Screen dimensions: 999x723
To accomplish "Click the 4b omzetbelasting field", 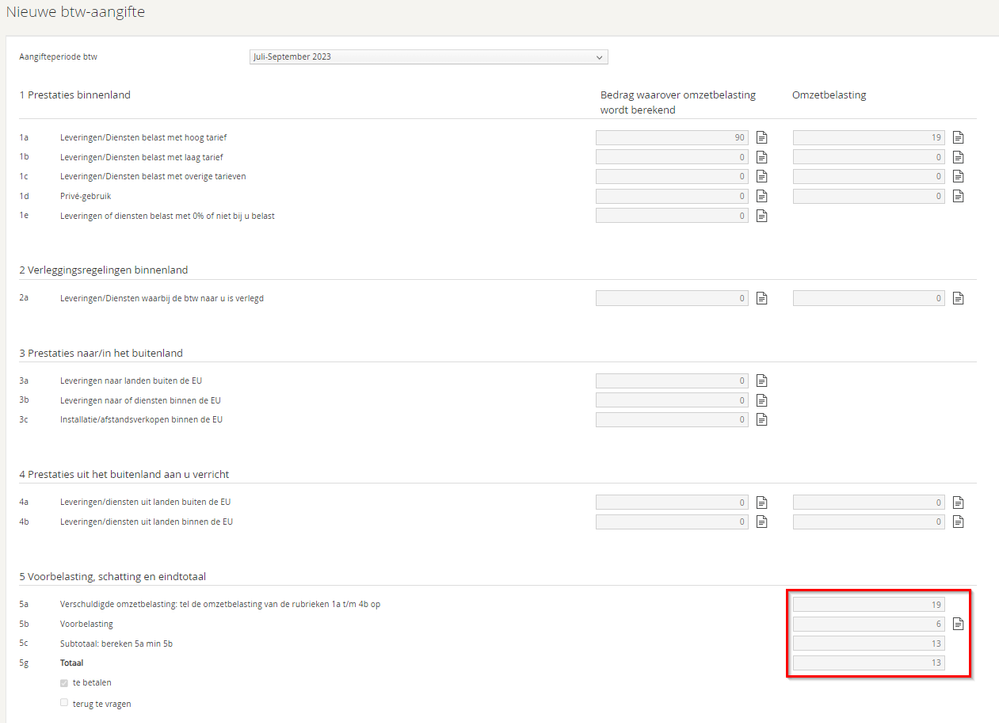I will [x=869, y=522].
